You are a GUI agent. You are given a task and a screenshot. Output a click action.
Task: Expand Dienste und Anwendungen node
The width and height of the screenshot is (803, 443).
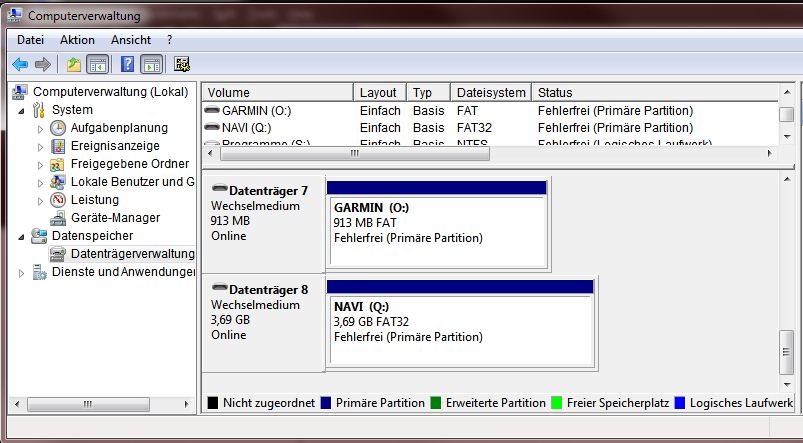(21, 273)
